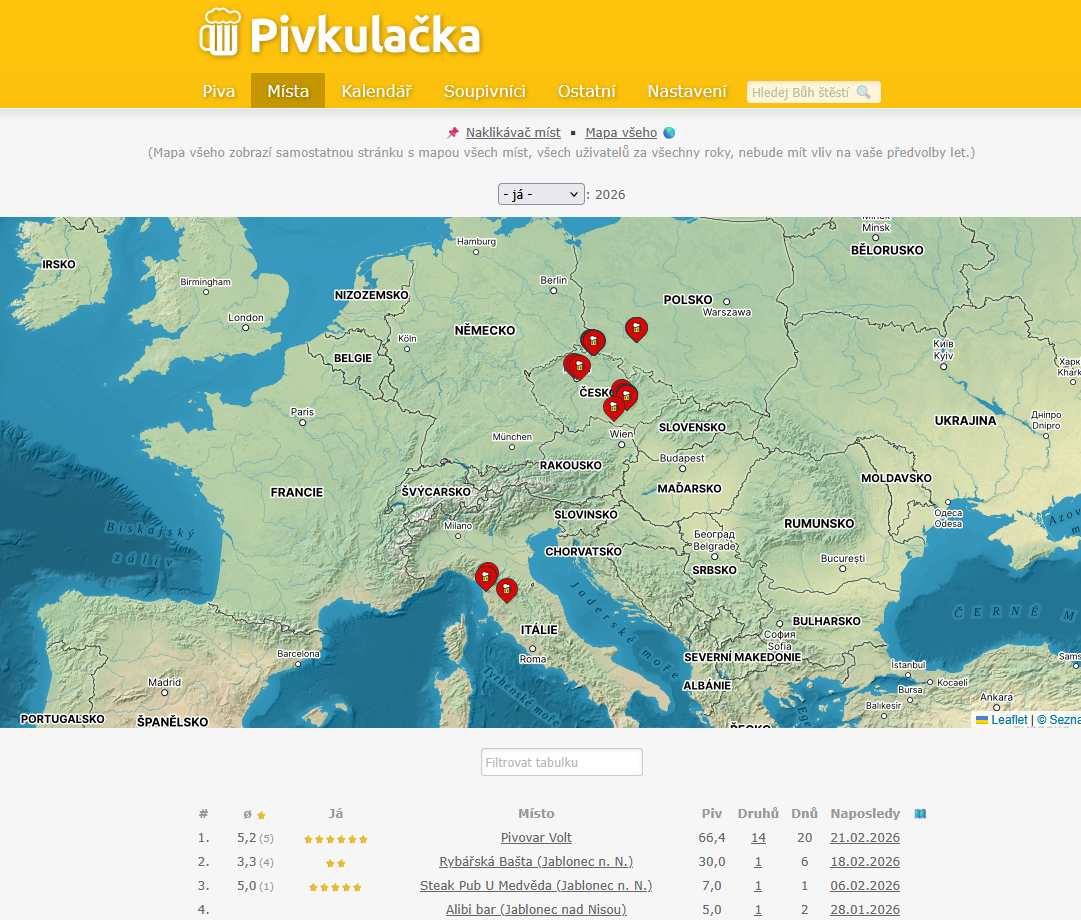The width and height of the screenshot is (1081, 920).
Task: Click the Ukraine flag in the map attribution
Action: (x=984, y=718)
